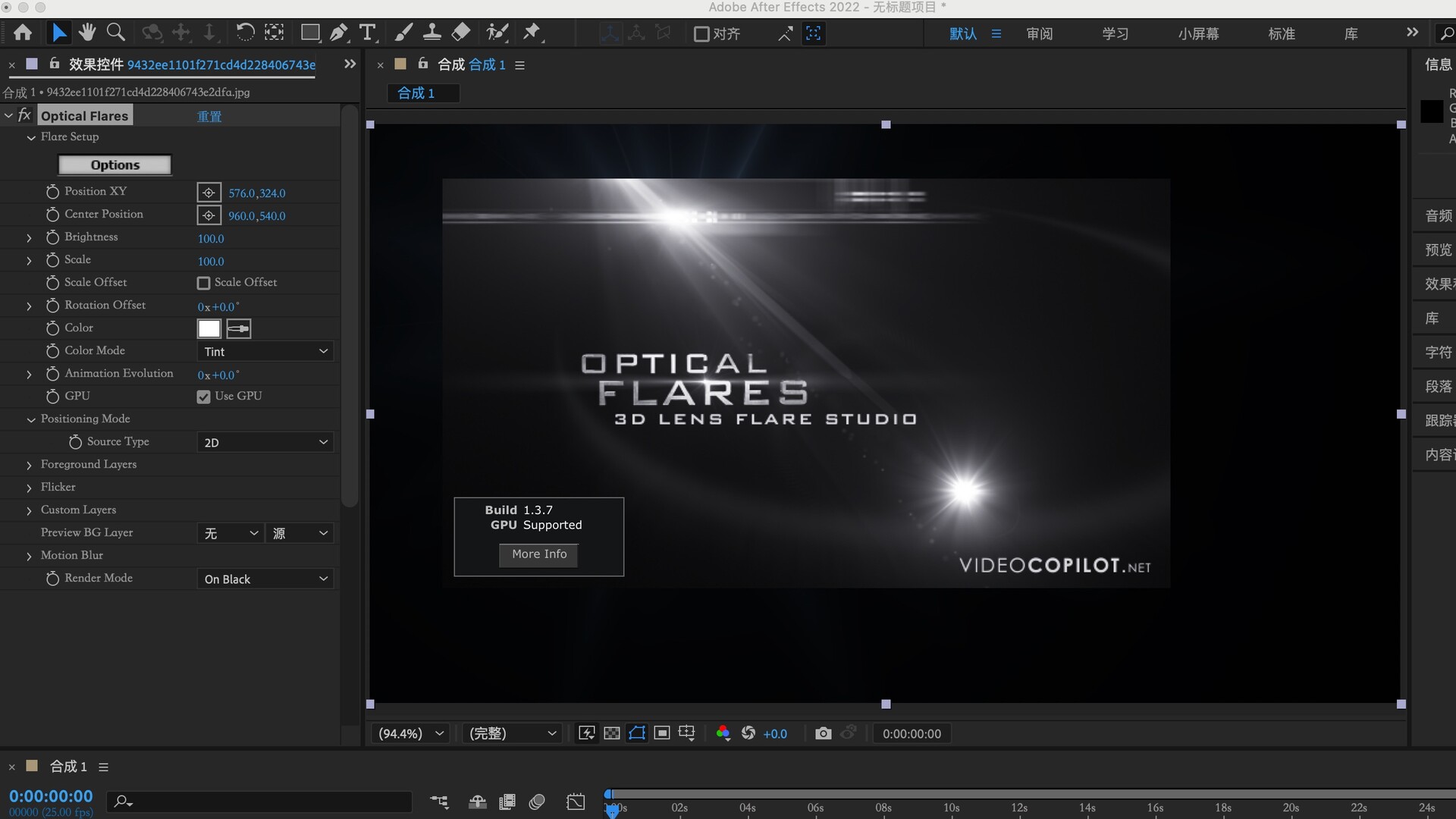
Task: Show channel and color management settings
Action: tap(723, 733)
